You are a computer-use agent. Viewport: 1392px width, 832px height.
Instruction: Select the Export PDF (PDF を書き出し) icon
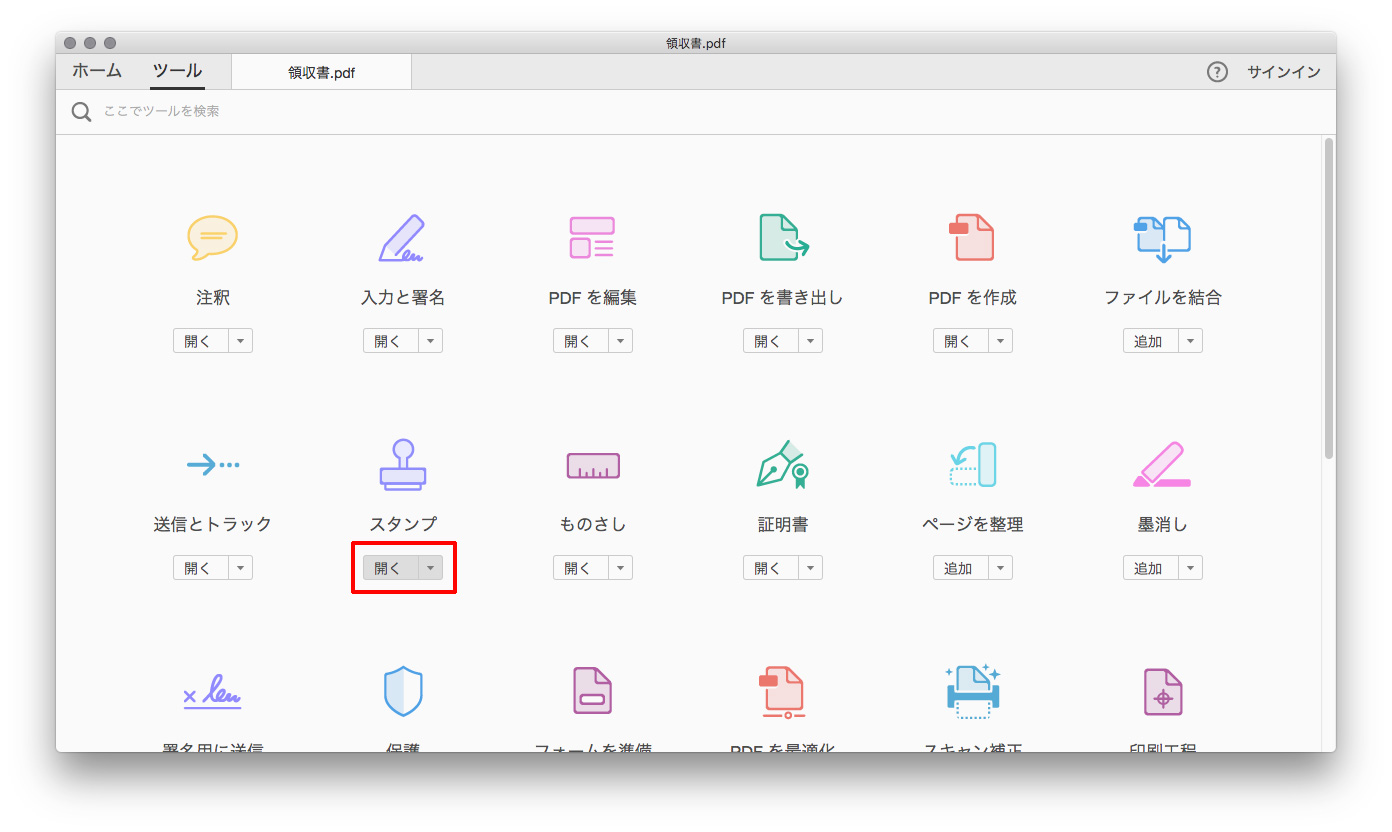(x=782, y=238)
